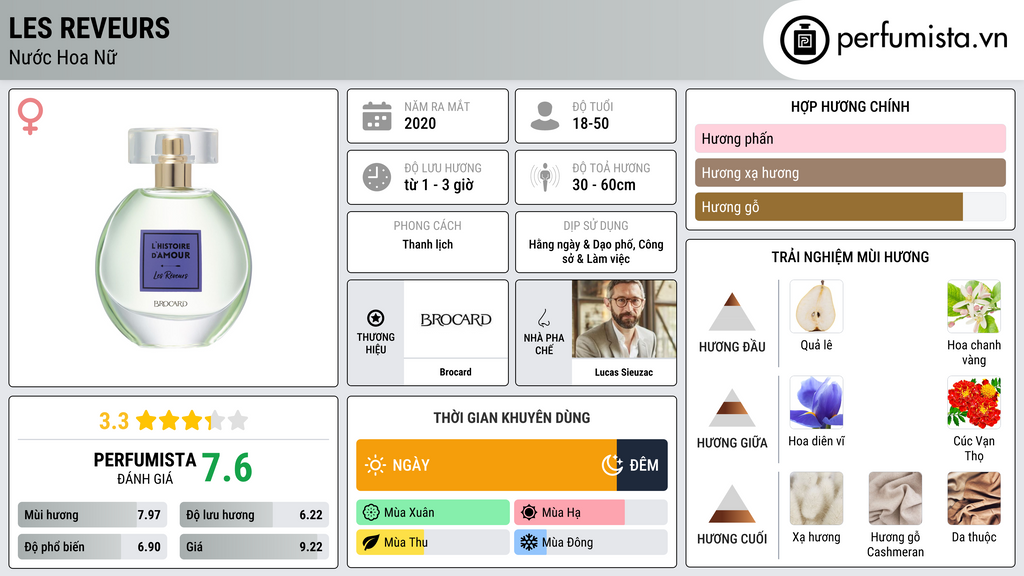Click the Mùa Đông snowflake icon
Image resolution: width=1024 pixels, height=576 pixels.
(x=528, y=542)
